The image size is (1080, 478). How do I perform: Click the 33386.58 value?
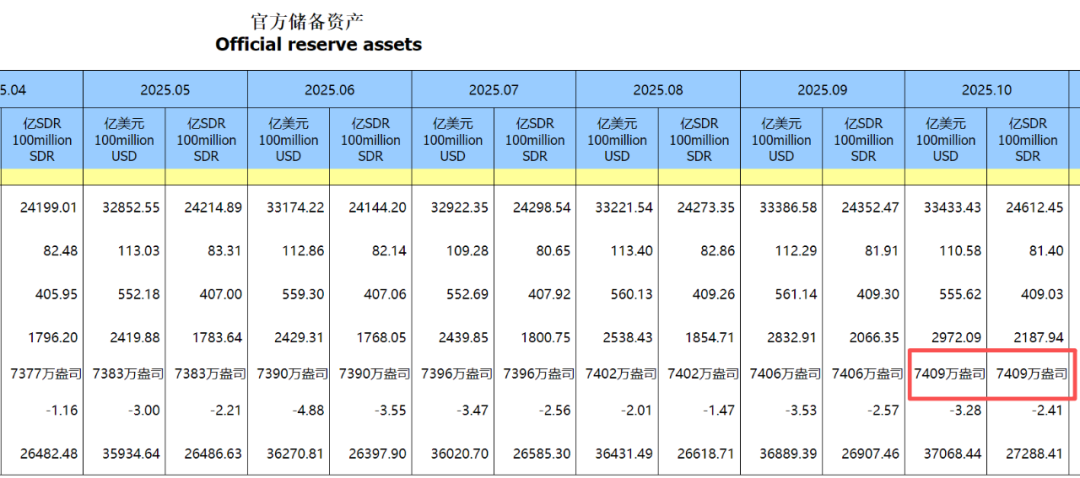pyautogui.click(x=787, y=207)
